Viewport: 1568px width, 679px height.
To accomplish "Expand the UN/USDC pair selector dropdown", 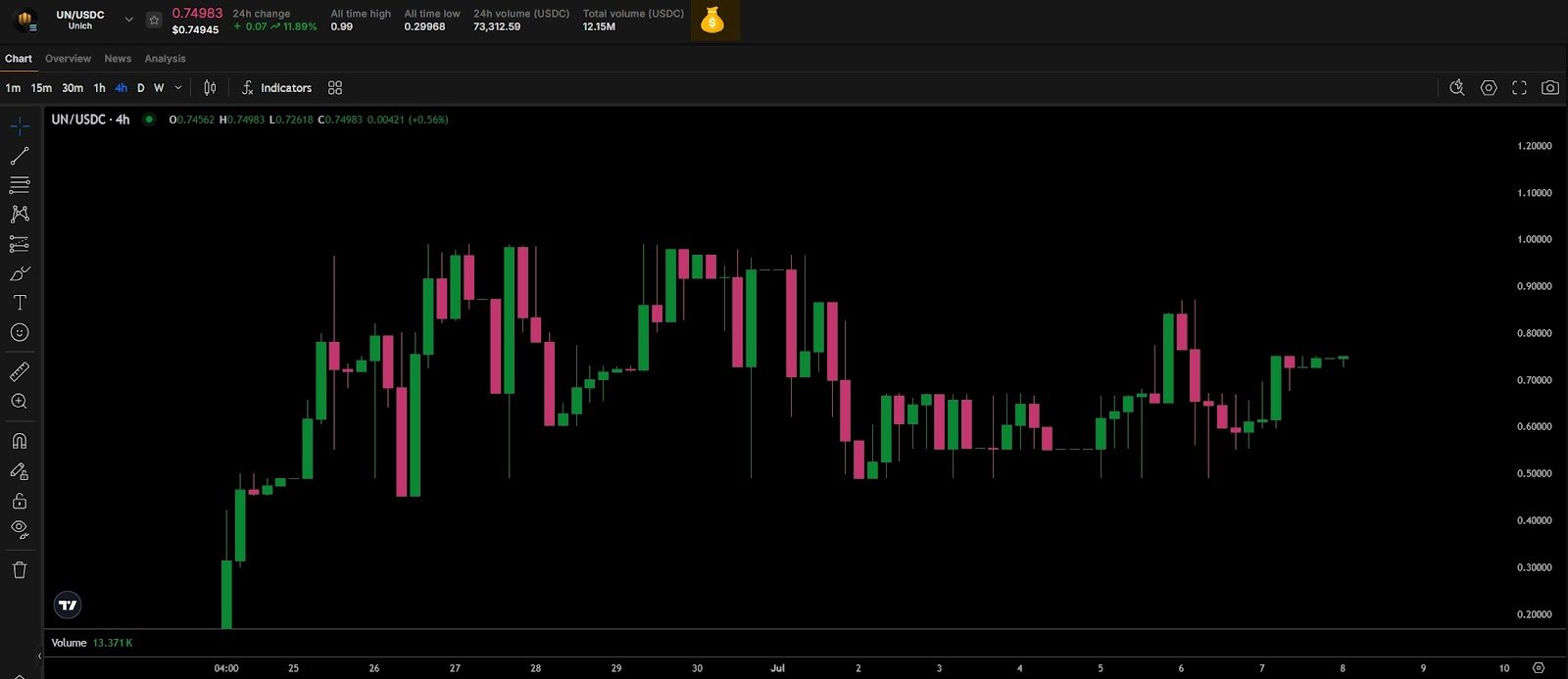I will [128, 20].
